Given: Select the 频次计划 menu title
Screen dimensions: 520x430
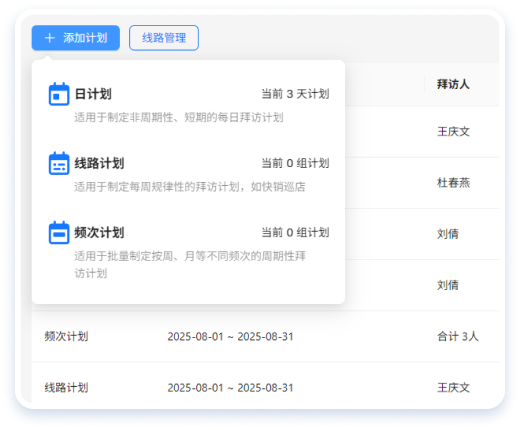Looking at the screenshot, I should tap(99, 233).
